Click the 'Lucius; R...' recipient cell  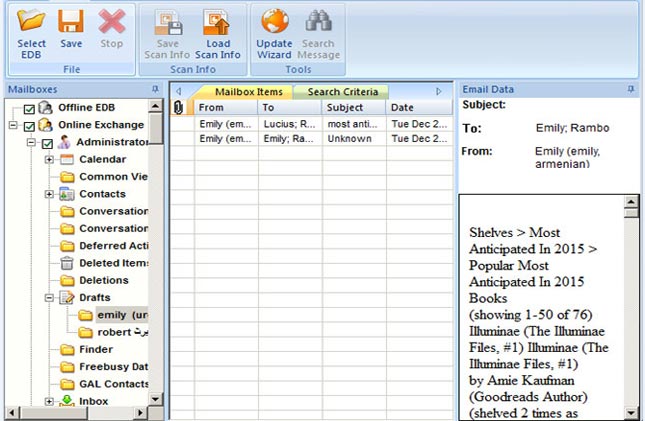coord(290,124)
